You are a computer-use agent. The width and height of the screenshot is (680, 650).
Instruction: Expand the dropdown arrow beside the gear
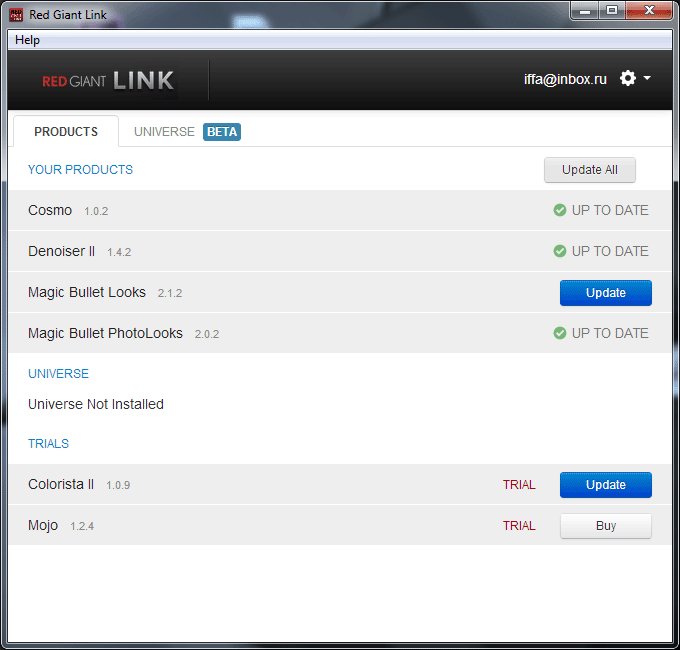[647, 78]
